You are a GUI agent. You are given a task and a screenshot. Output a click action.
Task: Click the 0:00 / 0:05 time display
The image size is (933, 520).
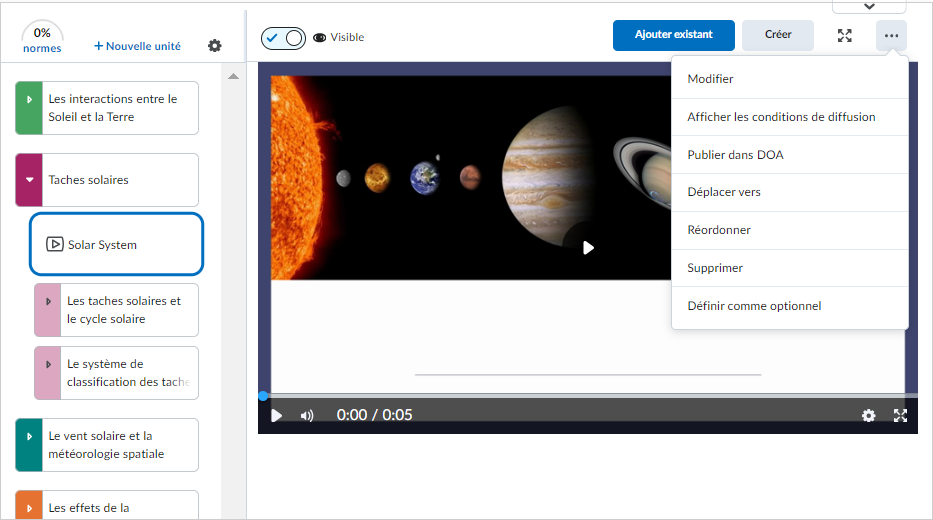coord(374,415)
